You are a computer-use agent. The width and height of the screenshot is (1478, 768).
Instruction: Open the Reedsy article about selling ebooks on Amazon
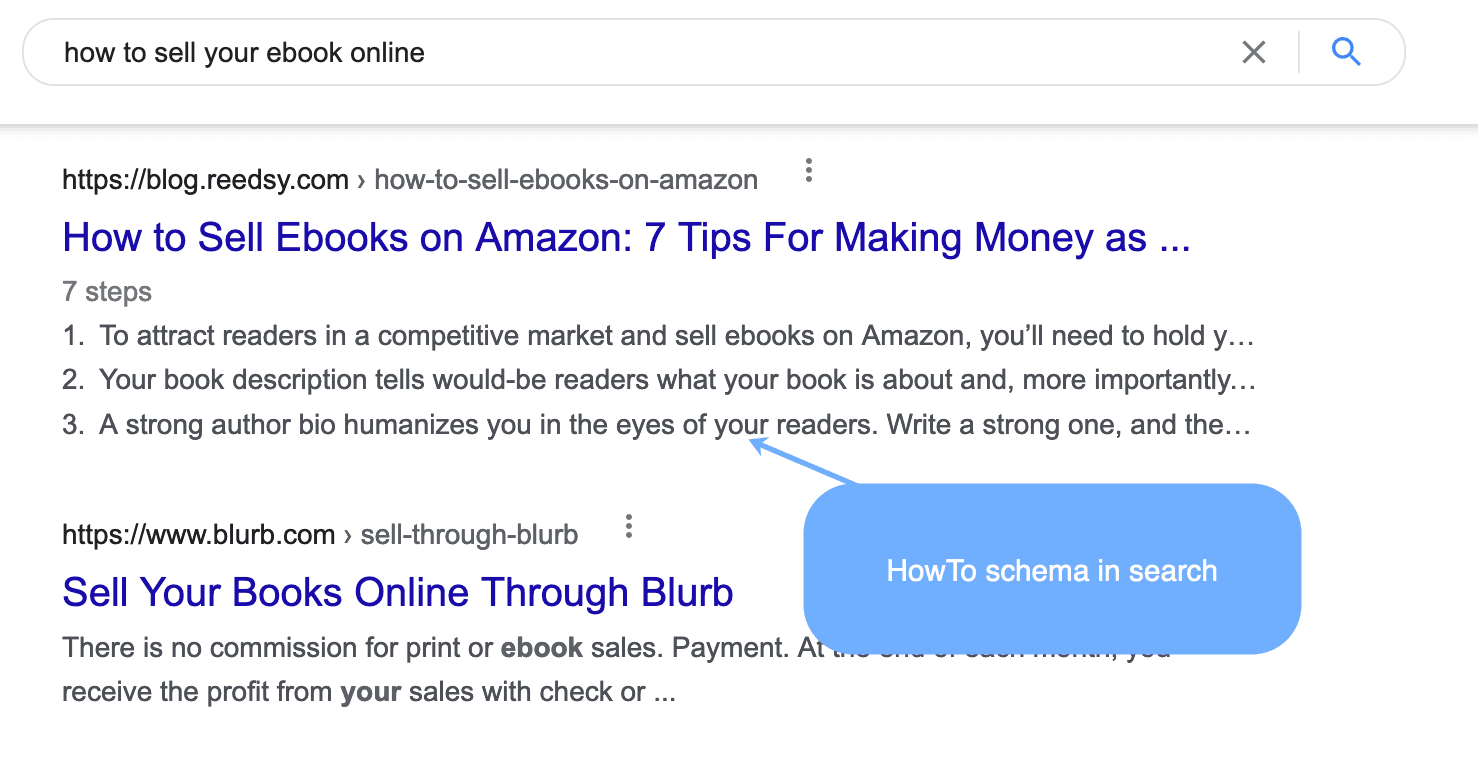point(625,237)
